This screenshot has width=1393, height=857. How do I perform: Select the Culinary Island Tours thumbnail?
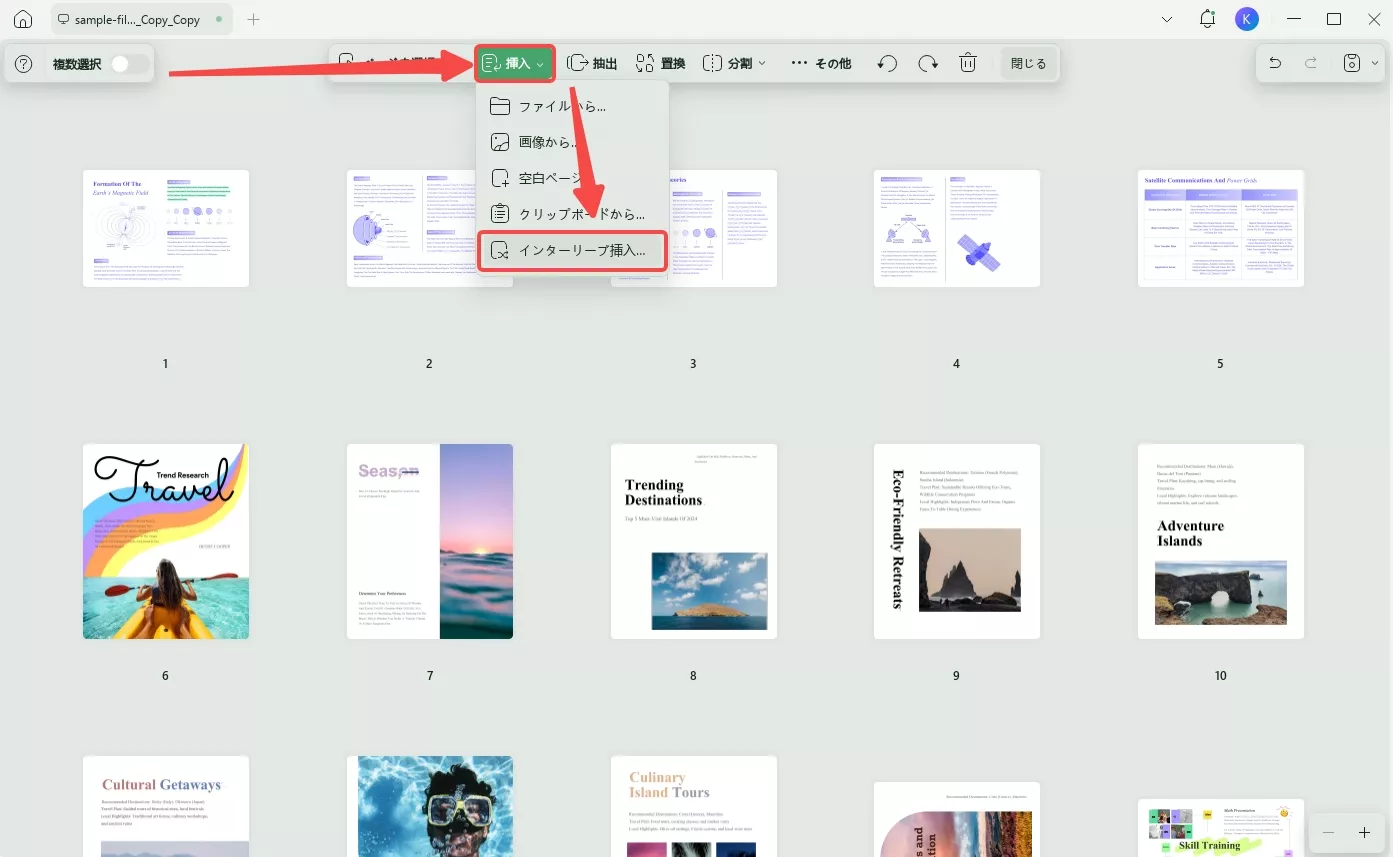pyautogui.click(x=694, y=806)
